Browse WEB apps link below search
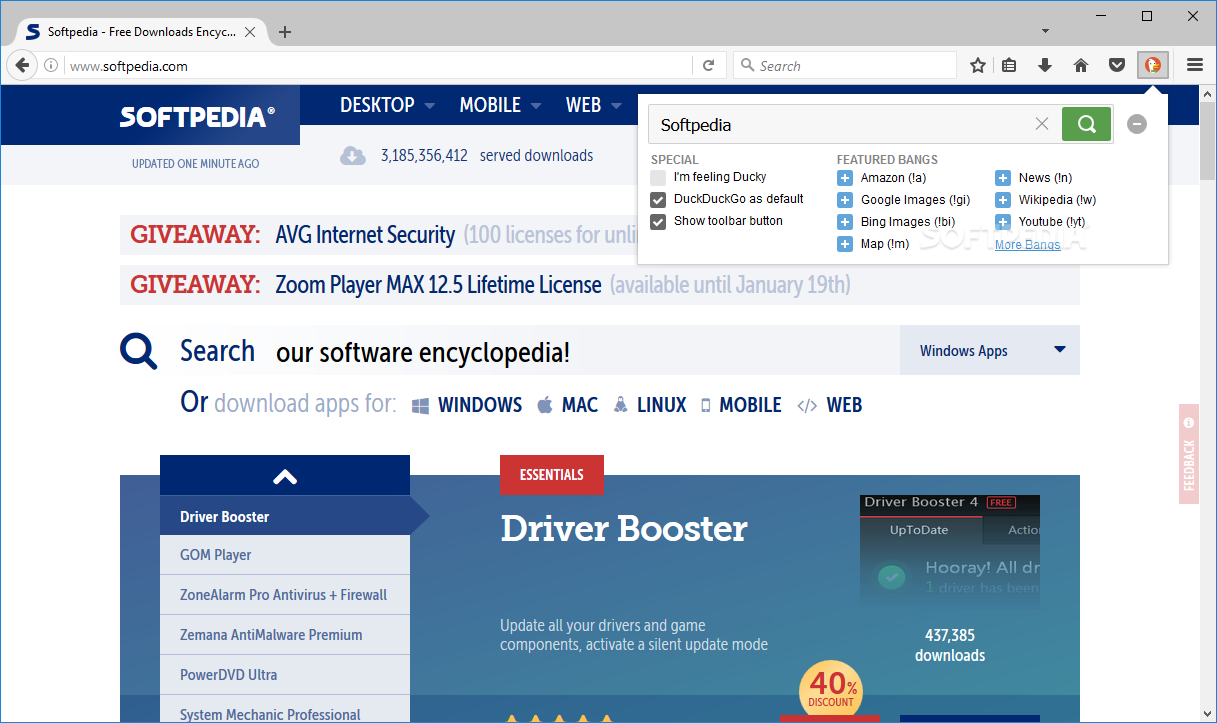Viewport: 1217px width, 723px height. (829, 405)
